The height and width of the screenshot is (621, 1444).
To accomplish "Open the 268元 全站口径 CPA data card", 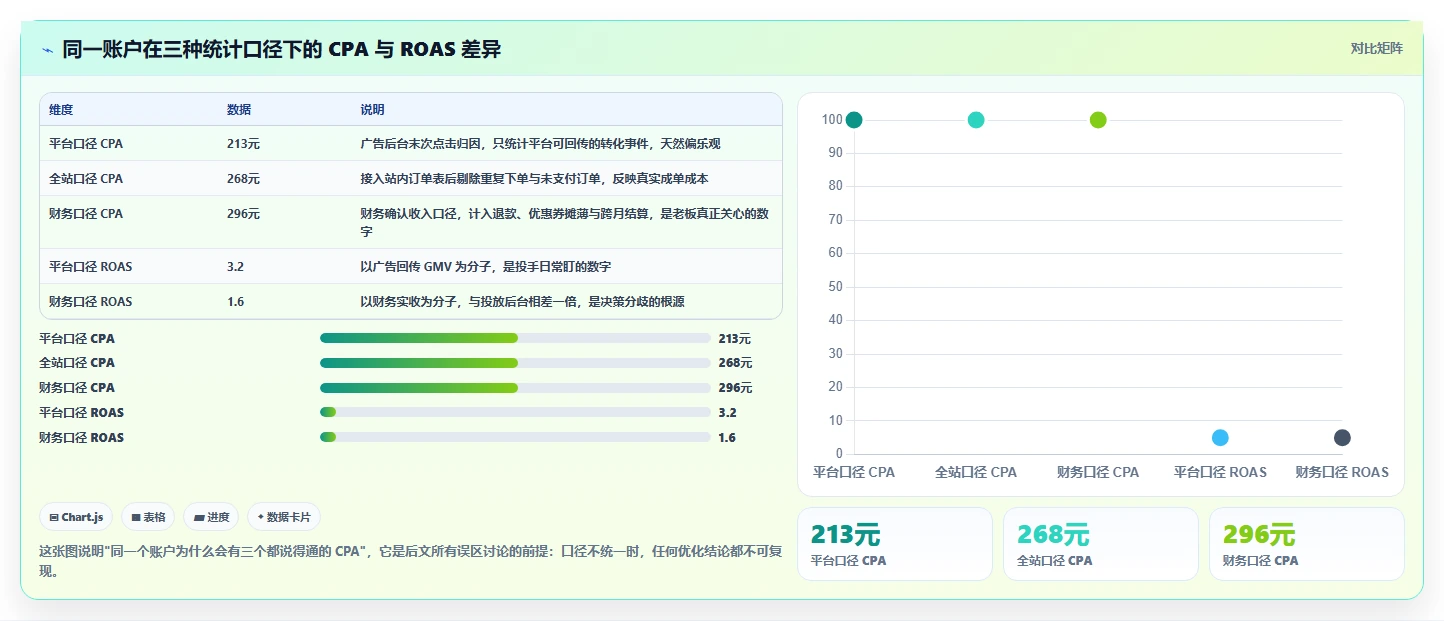I will [x=1101, y=544].
